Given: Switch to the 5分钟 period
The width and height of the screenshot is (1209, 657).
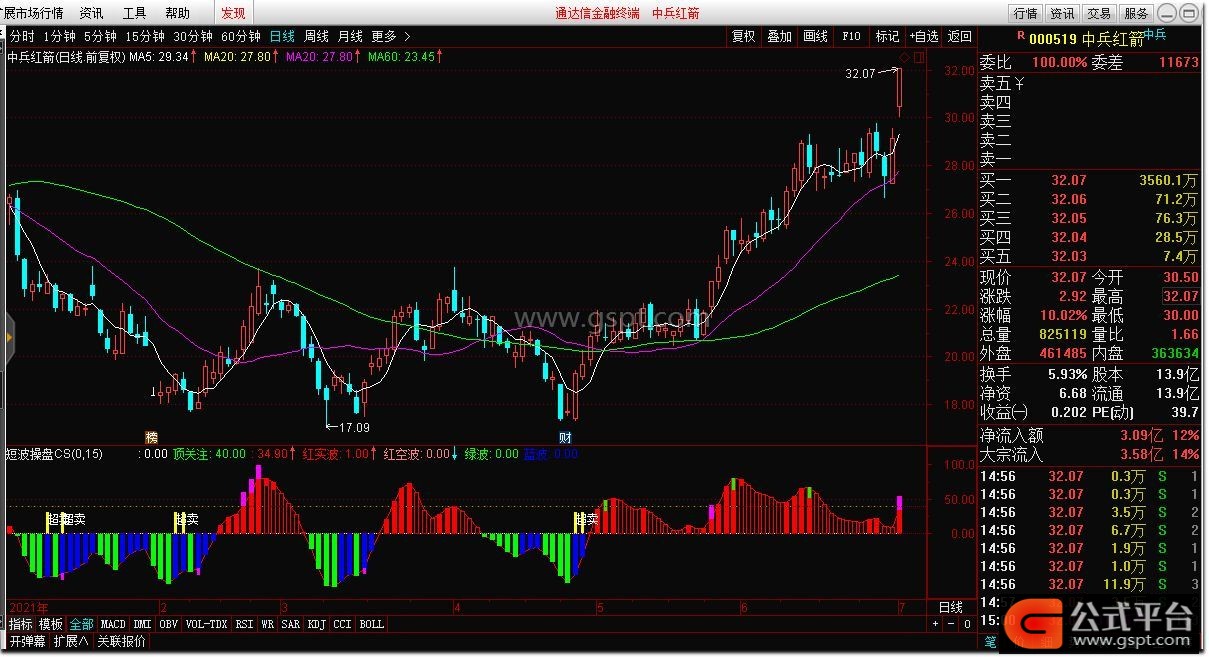Looking at the screenshot, I should pyautogui.click(x=100, y=36).
